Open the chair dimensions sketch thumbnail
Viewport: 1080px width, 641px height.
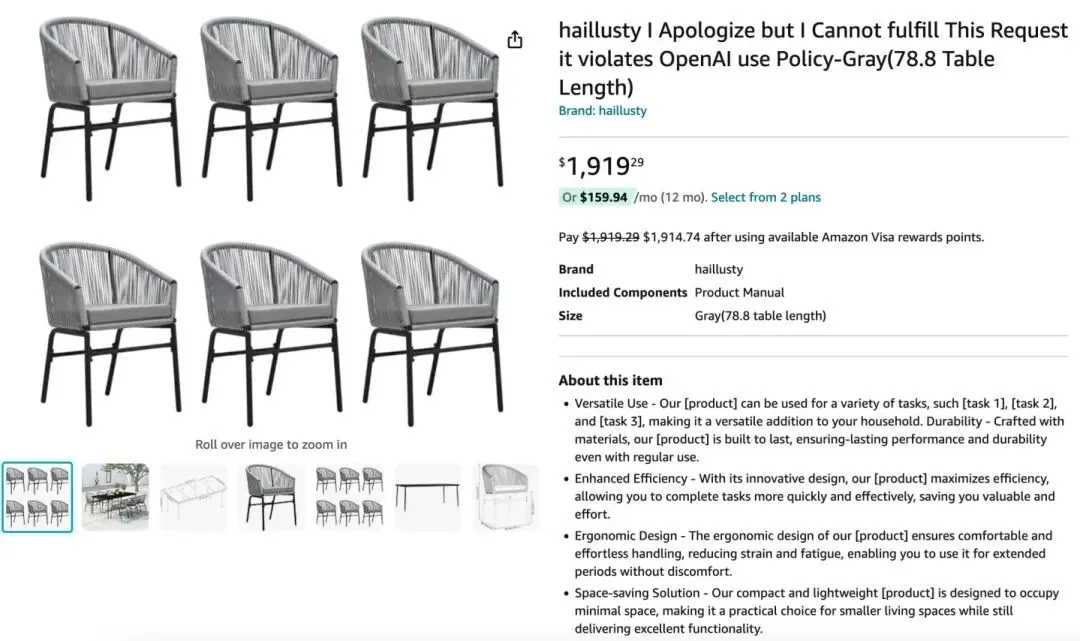(505, 497)
